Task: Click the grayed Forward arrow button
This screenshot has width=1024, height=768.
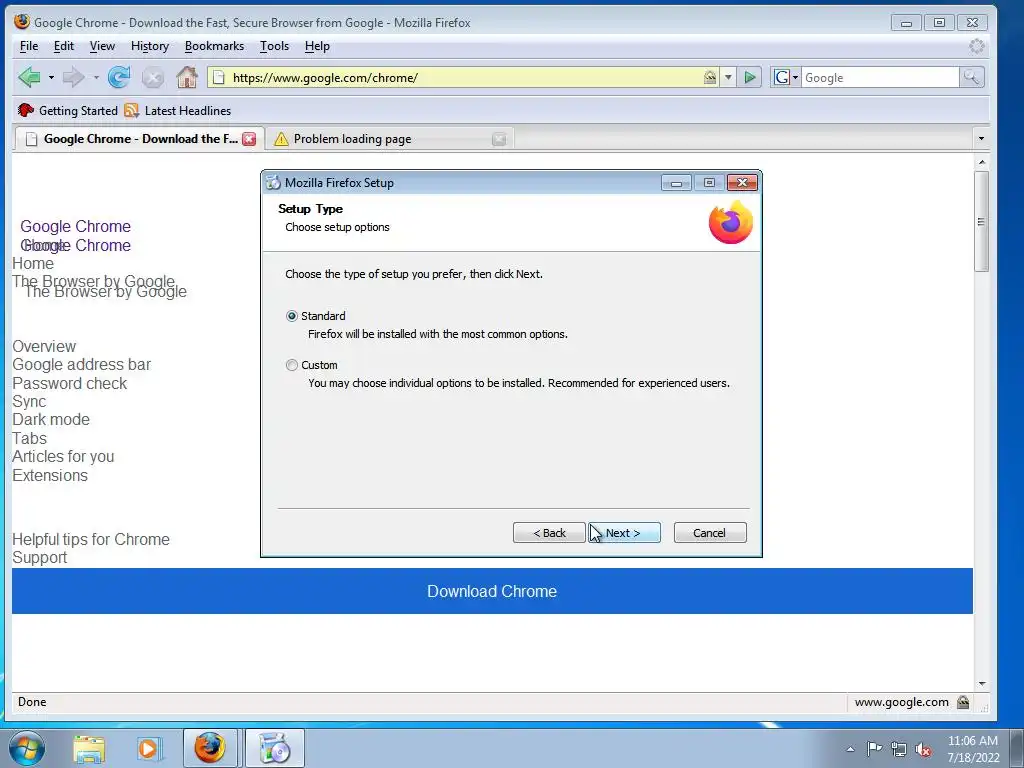Action: [73, 78]
